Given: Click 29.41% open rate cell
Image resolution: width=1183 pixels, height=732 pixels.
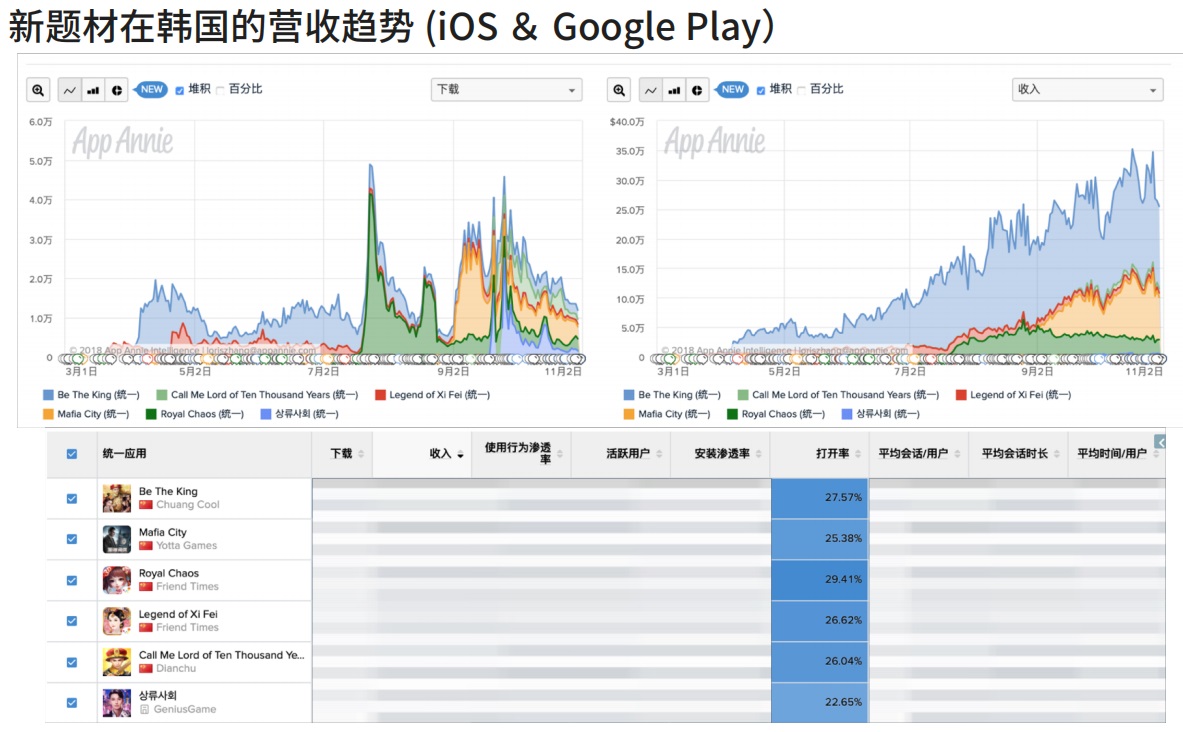Looking at the screenshot, I should click(x=820, y=580).
